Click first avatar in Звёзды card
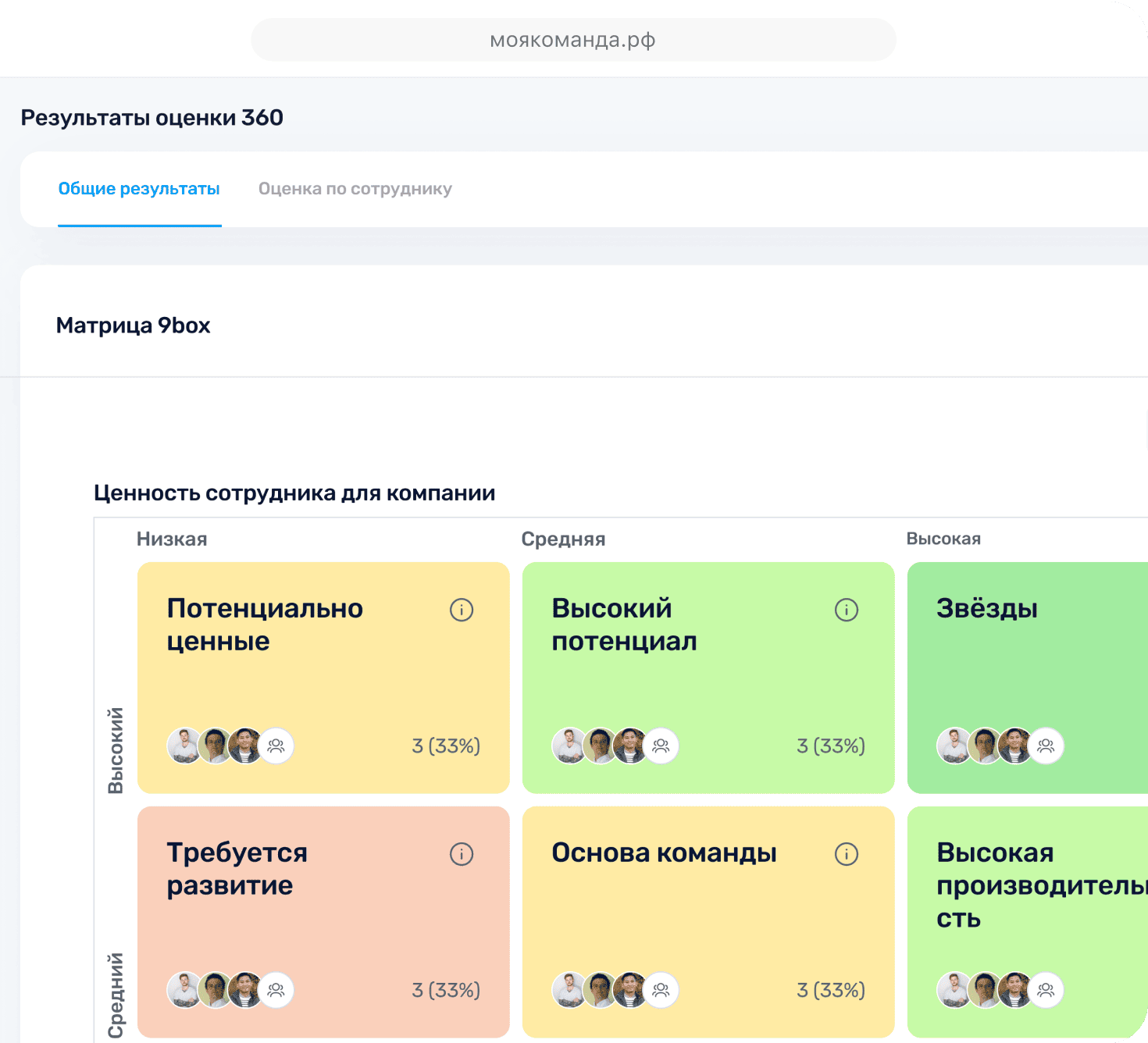Image resolution: width=1148 pixels, height=1043 pixels. click(x=954, y=746)
